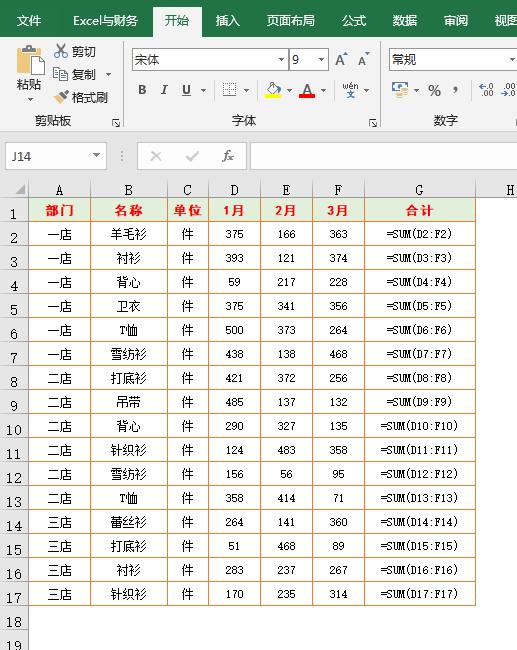Expand the Name Box dropdown

tap(96, 155)
